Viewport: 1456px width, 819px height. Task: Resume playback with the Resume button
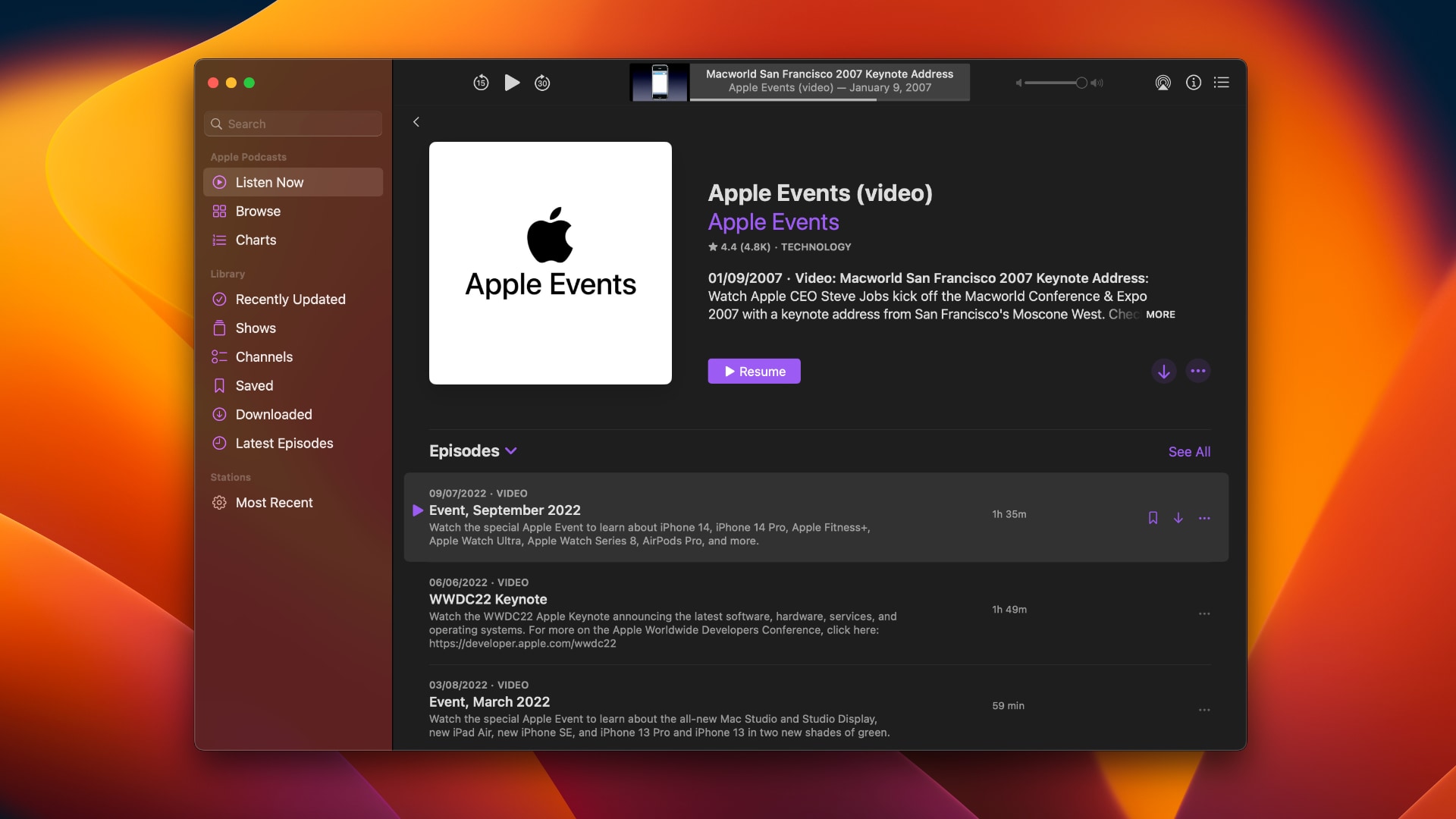click(755, 371)
